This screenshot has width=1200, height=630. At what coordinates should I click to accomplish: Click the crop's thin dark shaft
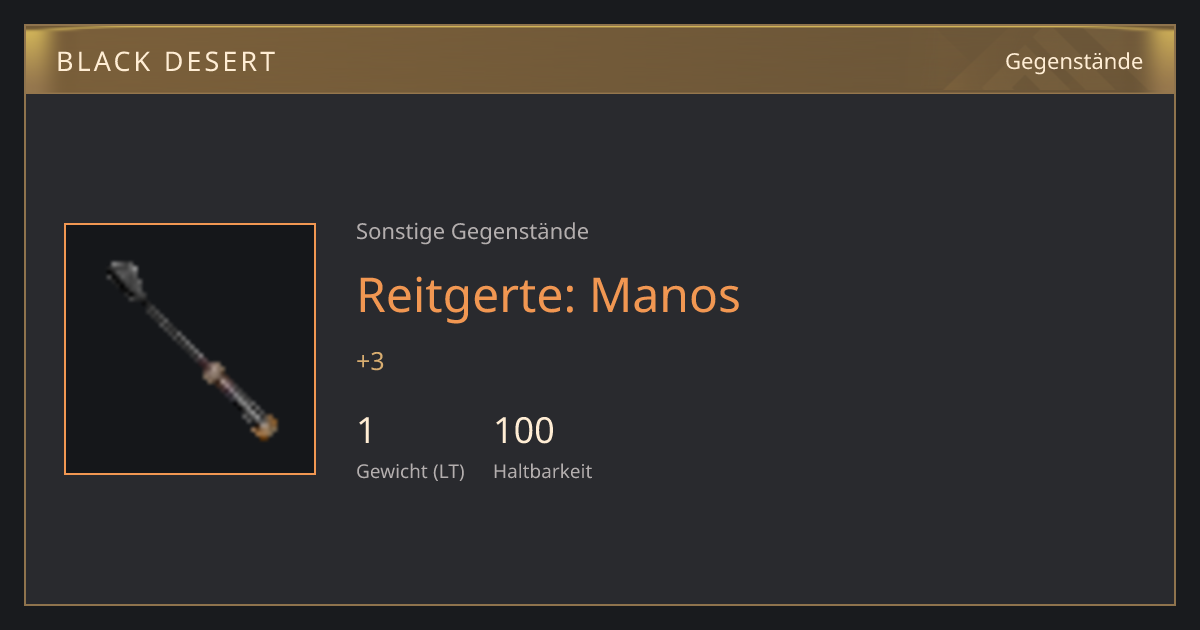[175, 331]
